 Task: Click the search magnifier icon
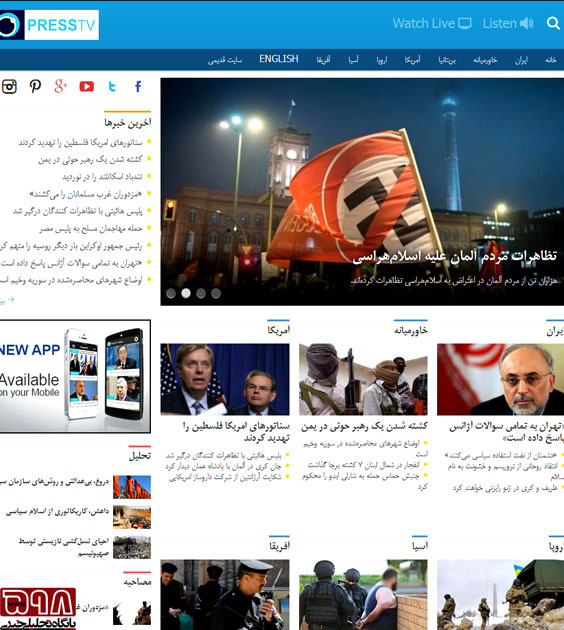tap(553, 23)
